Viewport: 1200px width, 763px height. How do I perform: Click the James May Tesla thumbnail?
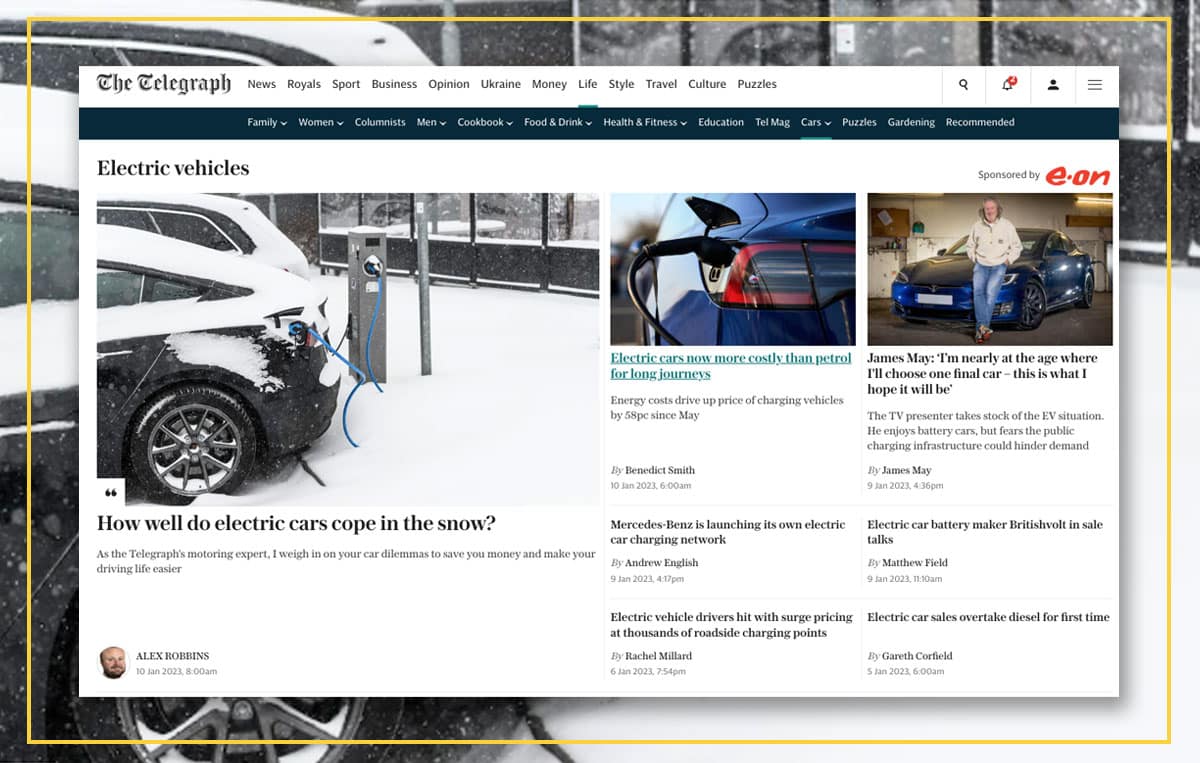tap(989, 269)
